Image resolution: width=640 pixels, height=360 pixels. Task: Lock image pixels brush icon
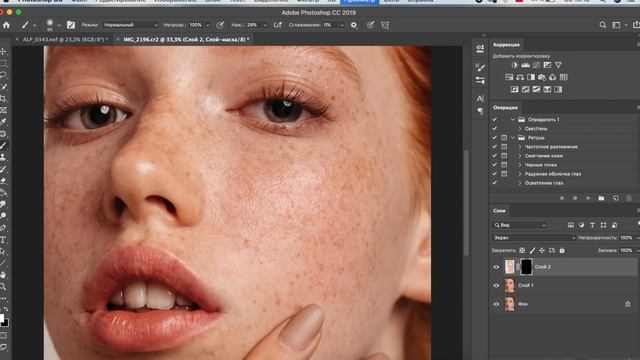point(532,250)
